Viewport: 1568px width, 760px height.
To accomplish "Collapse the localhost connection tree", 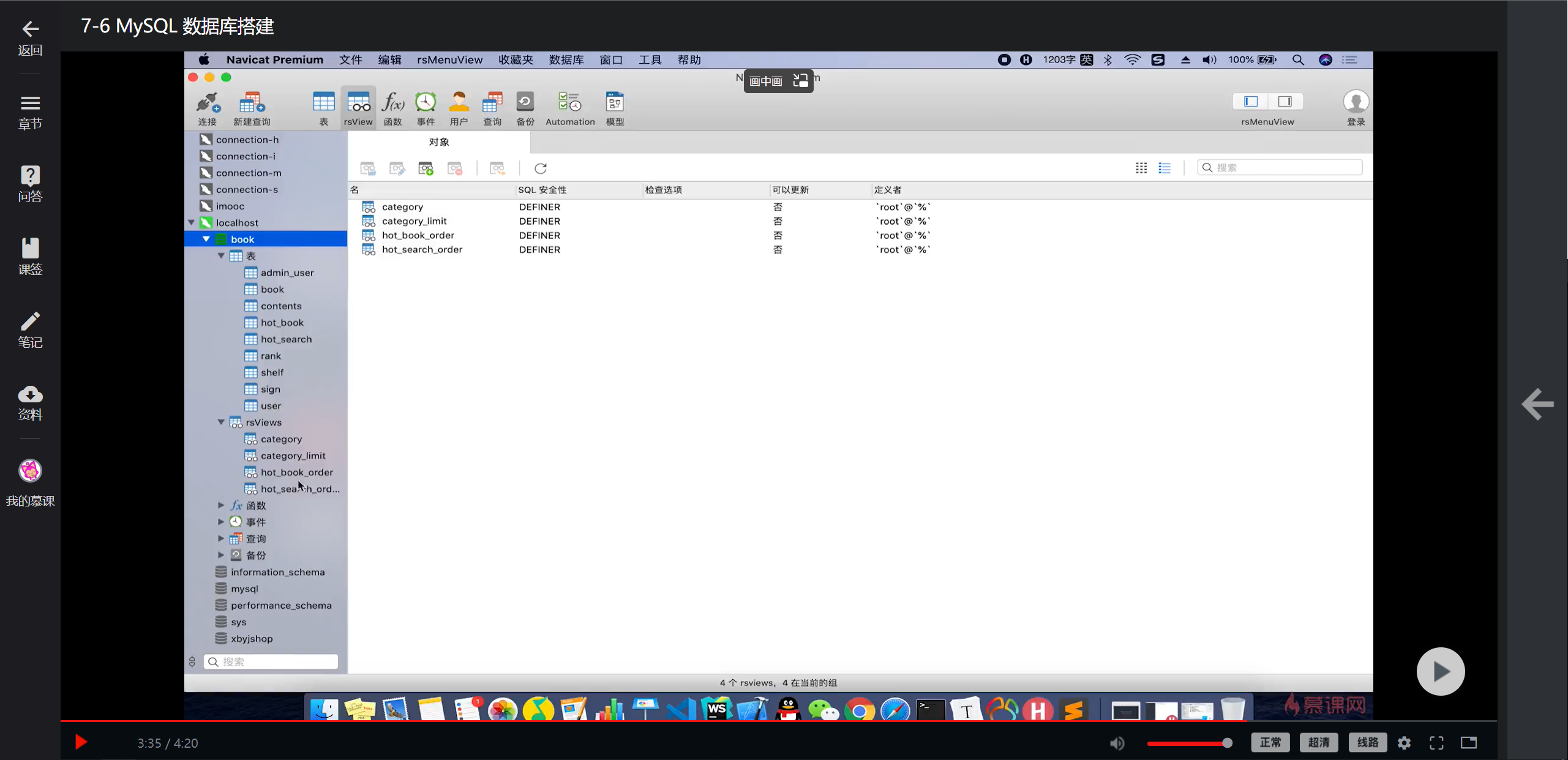I will pyautogui.click(x=191, y=222).
